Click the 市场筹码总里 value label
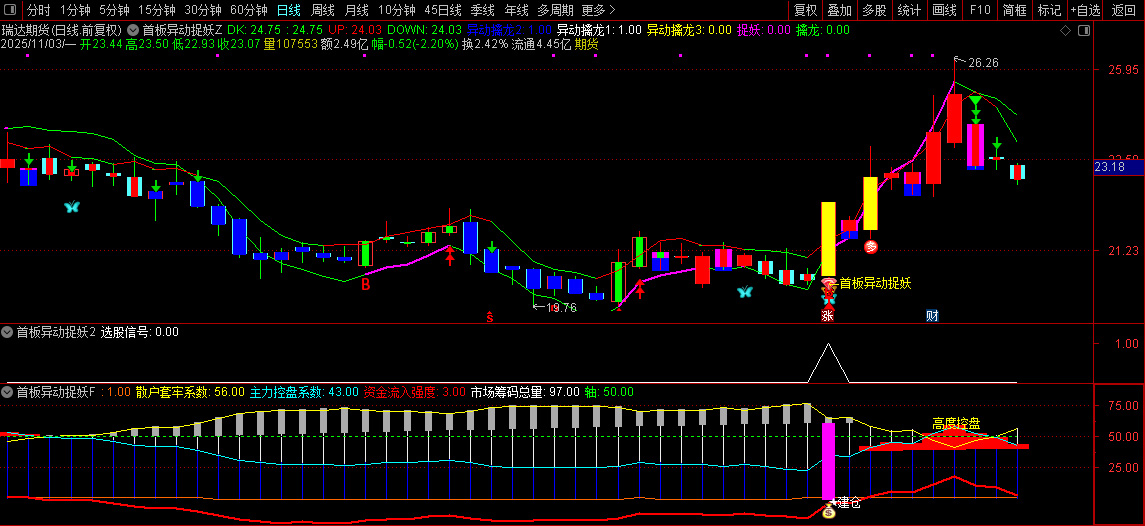Viewport: 1145px width, 526px height. coord(525,392)
